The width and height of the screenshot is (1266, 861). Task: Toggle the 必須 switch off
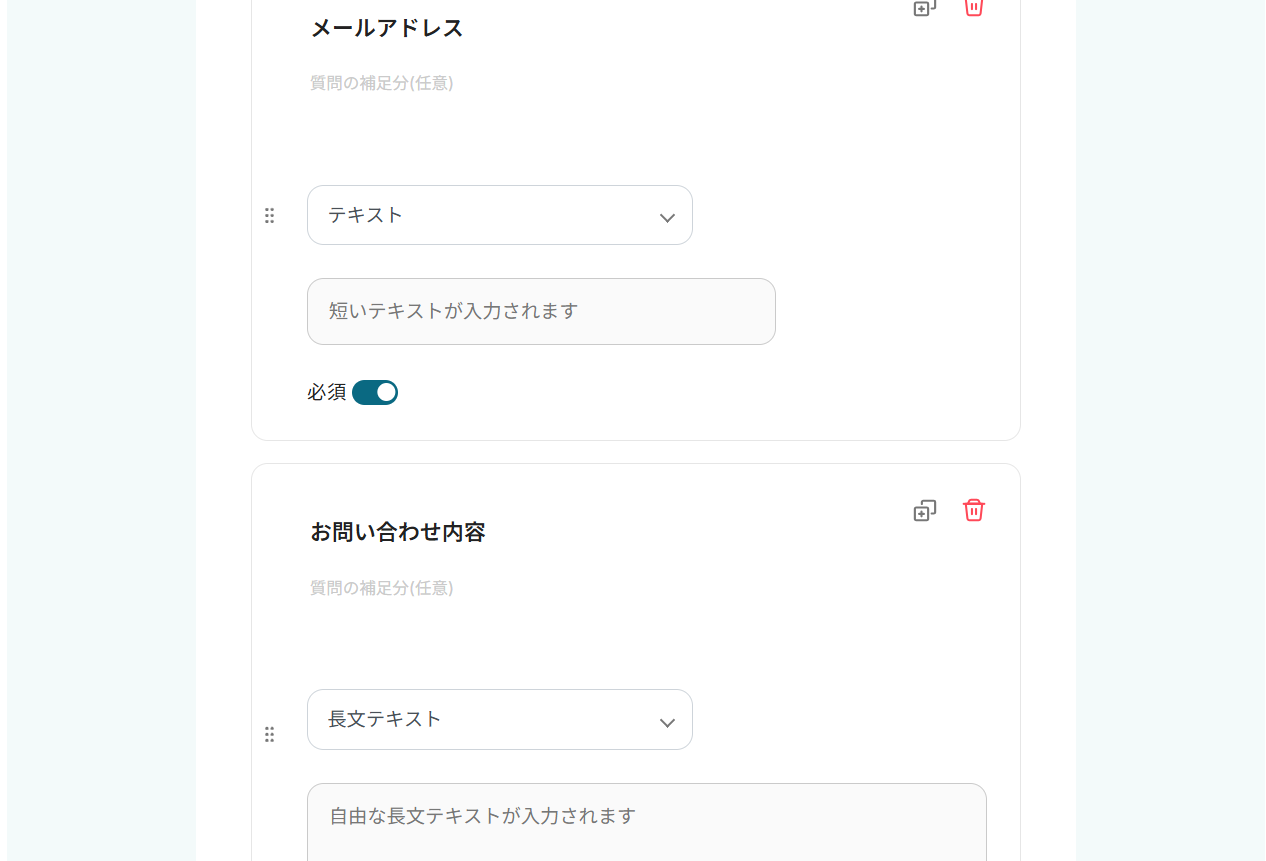375,393
